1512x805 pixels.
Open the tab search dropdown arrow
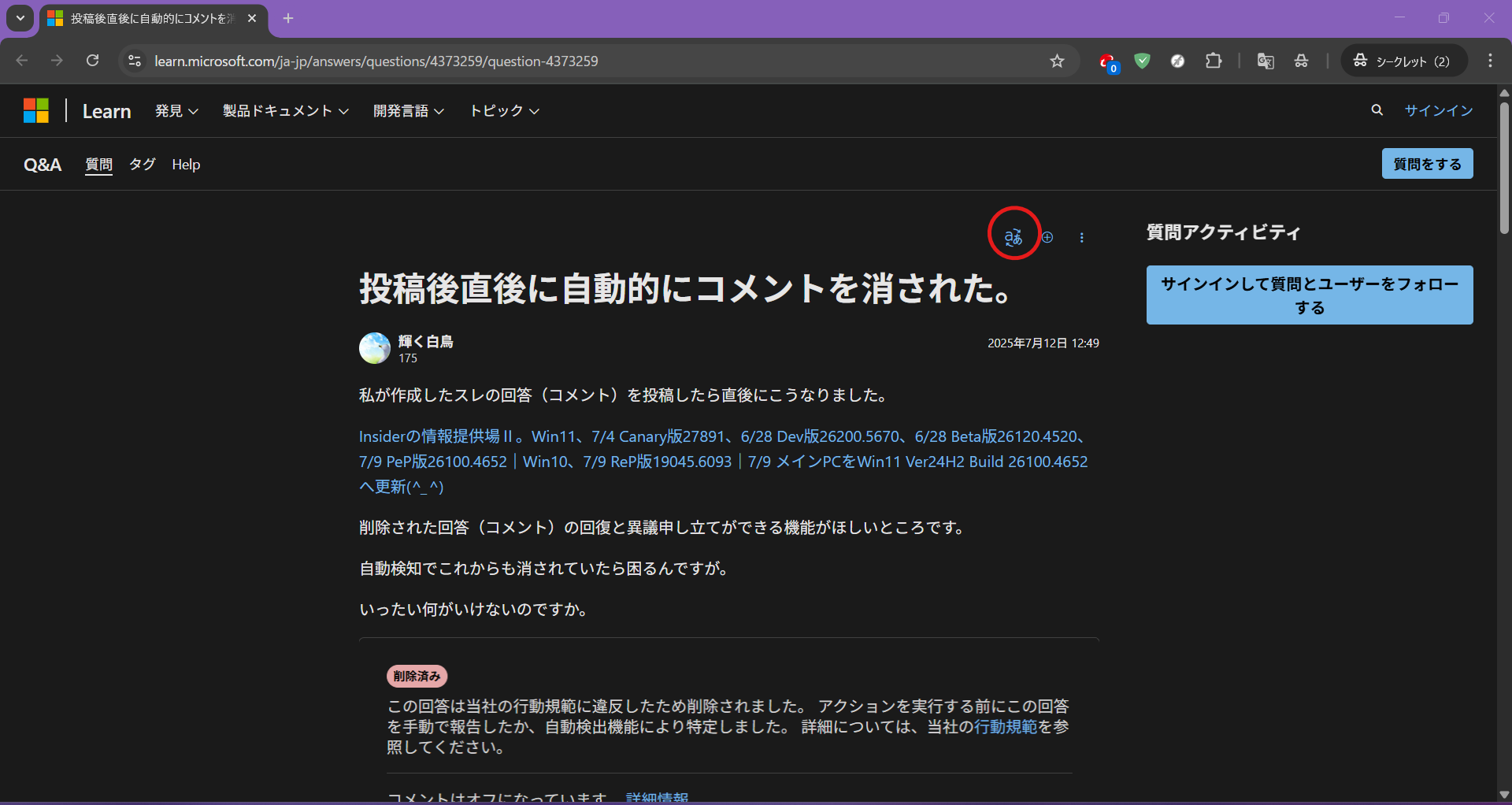(20, 18)
